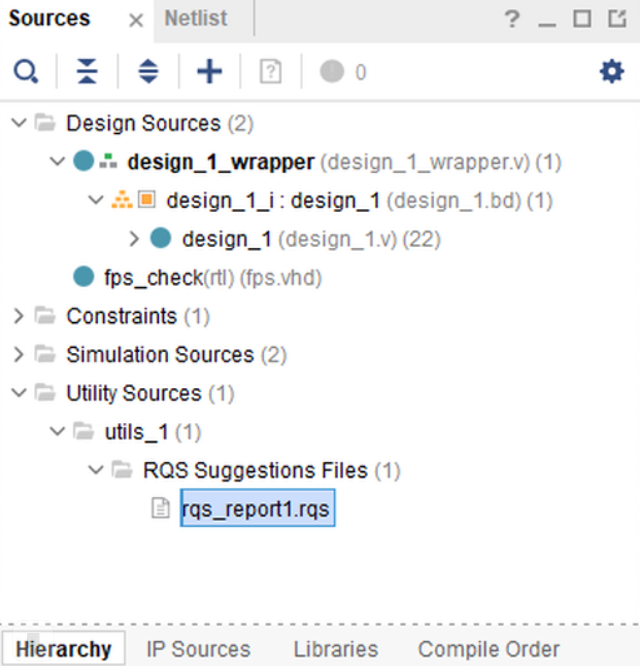The image size is (640, 666).
Task: Open the Compile Order tab
Action: click(x=488, y=649)
